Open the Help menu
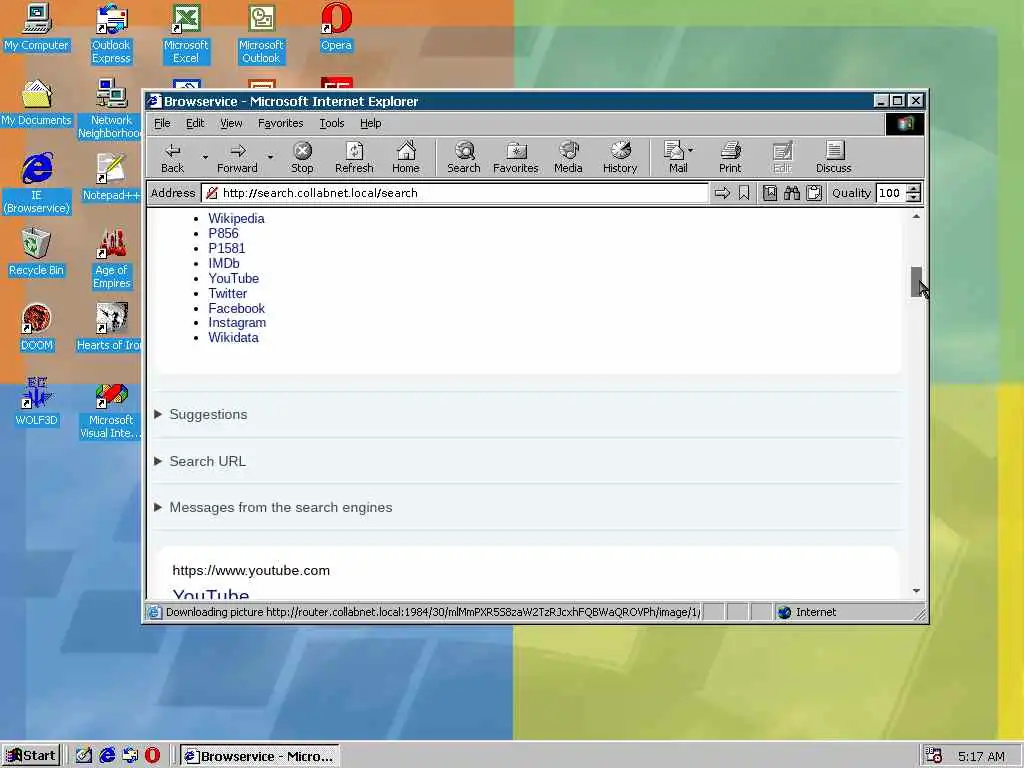The height and width of the screenshot is (768, 1024). 370,123
